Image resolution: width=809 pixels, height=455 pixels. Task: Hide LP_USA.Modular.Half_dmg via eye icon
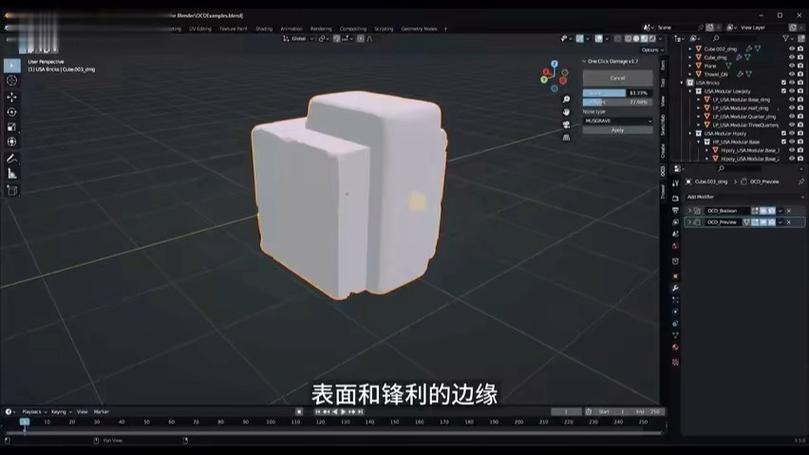(791, 108)
